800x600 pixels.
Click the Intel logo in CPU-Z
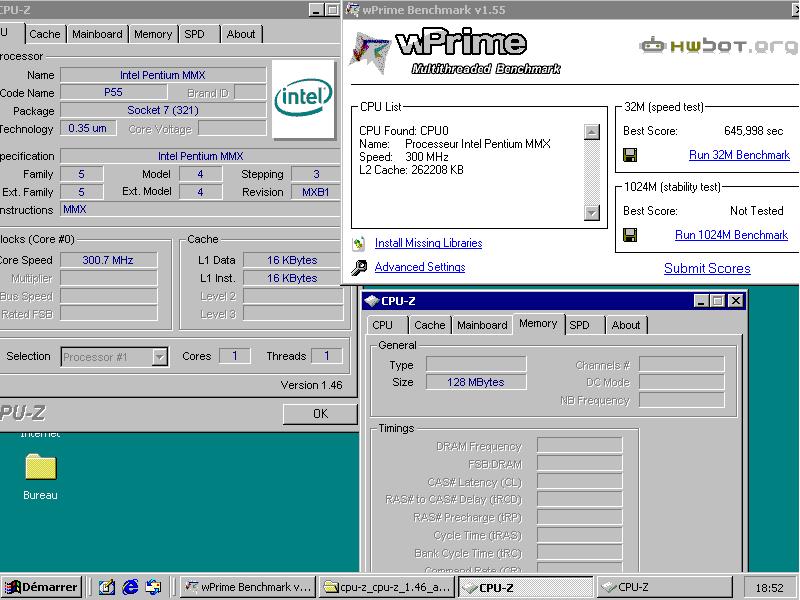tap(303, 99)
